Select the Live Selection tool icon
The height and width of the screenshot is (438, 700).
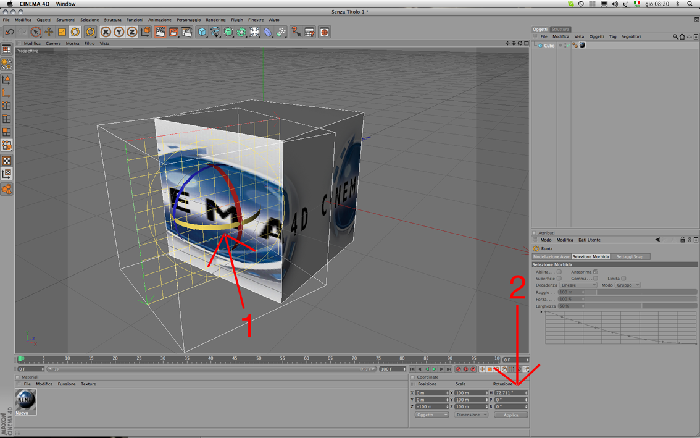(x=36, y=32)
